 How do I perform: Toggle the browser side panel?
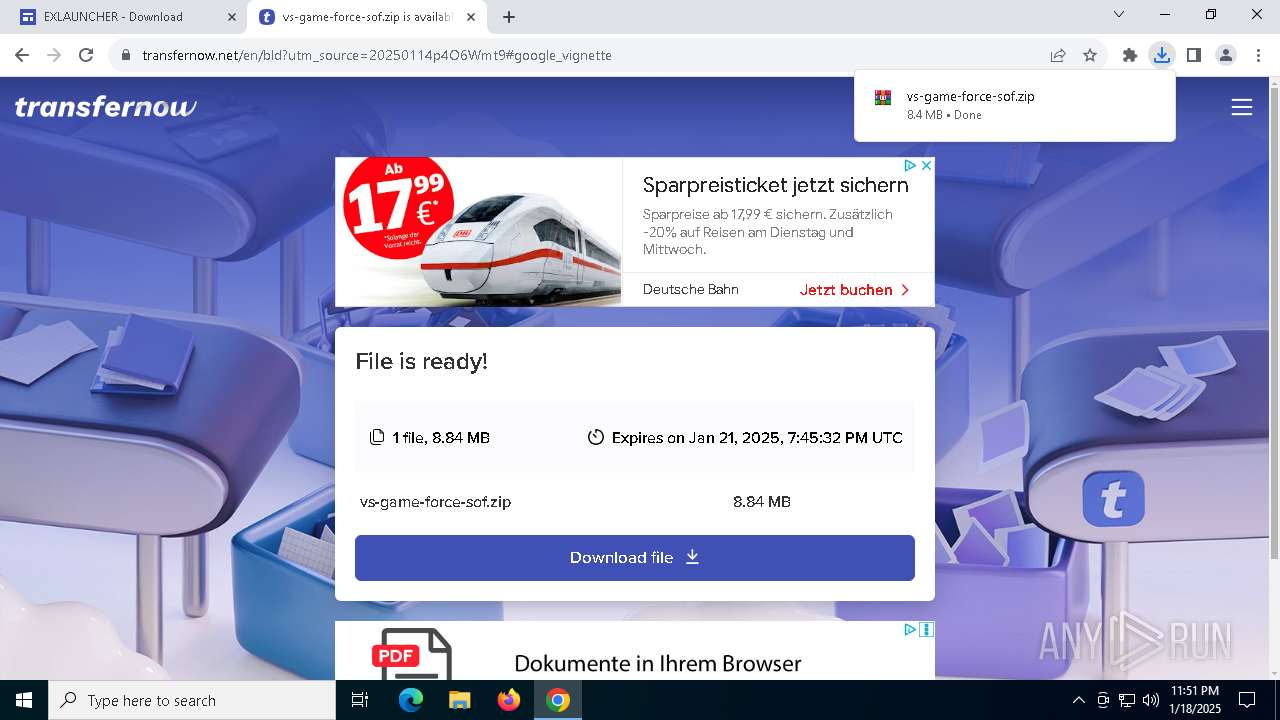pyautogui.click(x=1193, y=55)
